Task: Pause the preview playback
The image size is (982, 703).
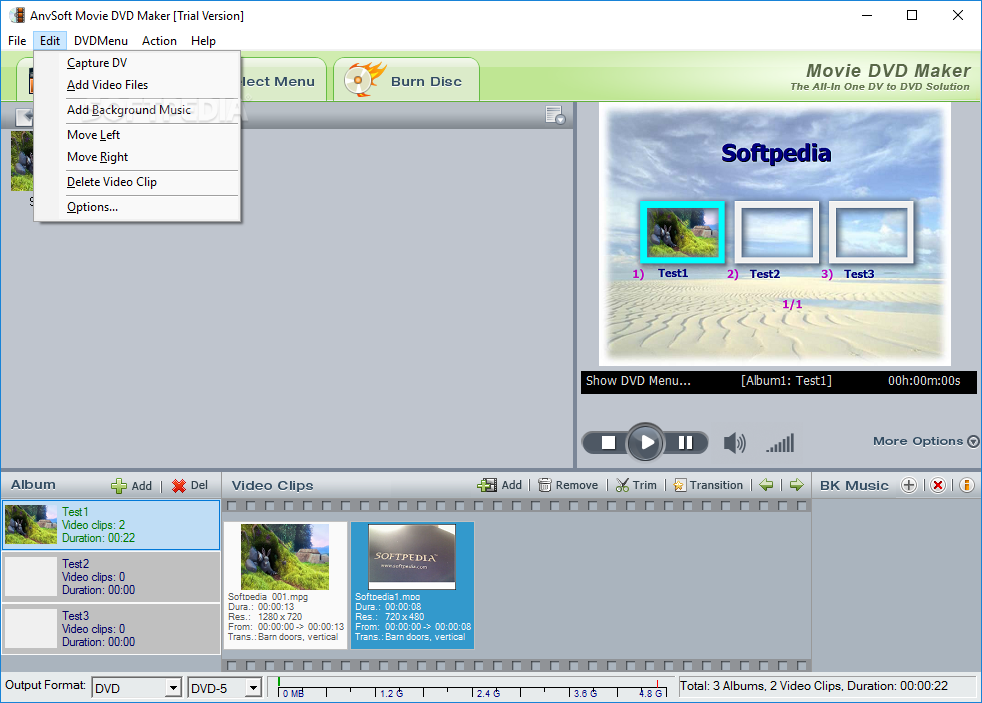Action: point(685,443)
